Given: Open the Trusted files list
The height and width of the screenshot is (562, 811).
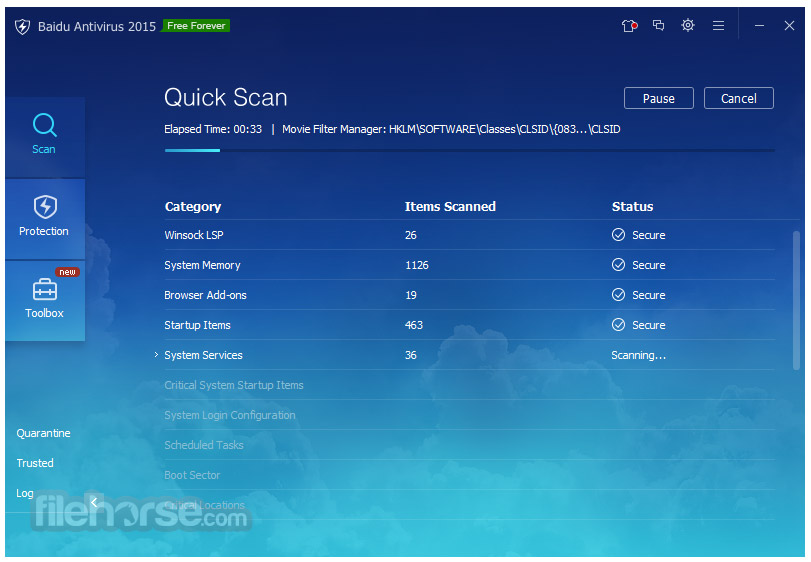Looking at the screenshot, I should coord(35,463).
